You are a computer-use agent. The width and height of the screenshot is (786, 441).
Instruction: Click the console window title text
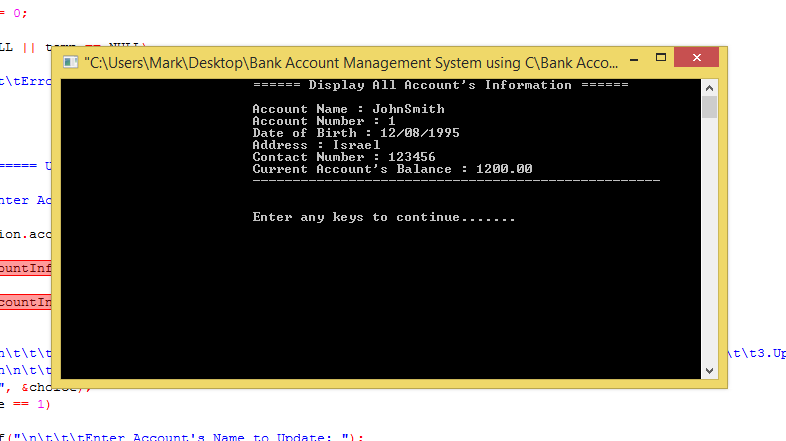(351, 63)
